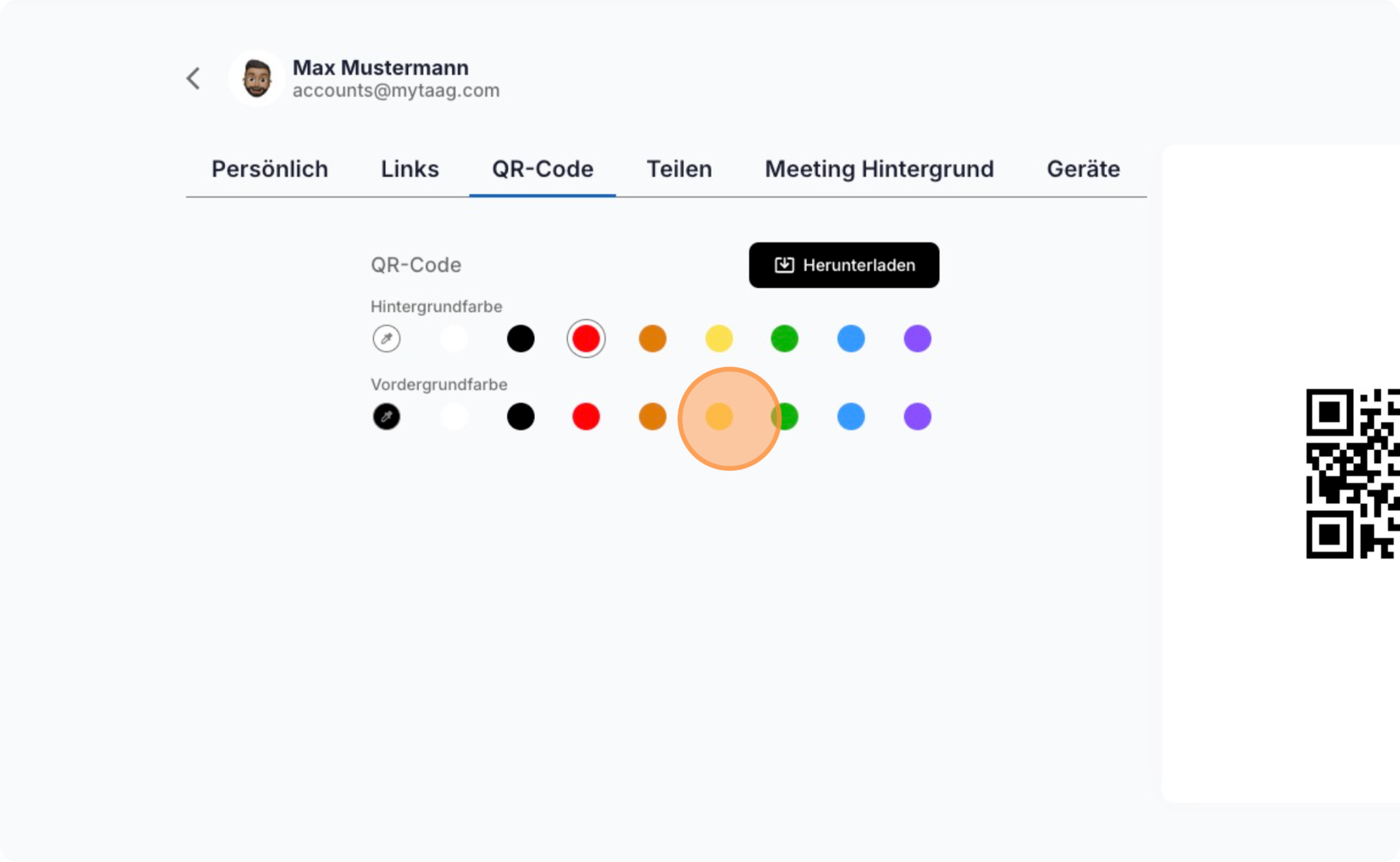Click the back arrow chevron
Image resolution: width=1400 pixels, height=862 pixels.
point(194,79)
